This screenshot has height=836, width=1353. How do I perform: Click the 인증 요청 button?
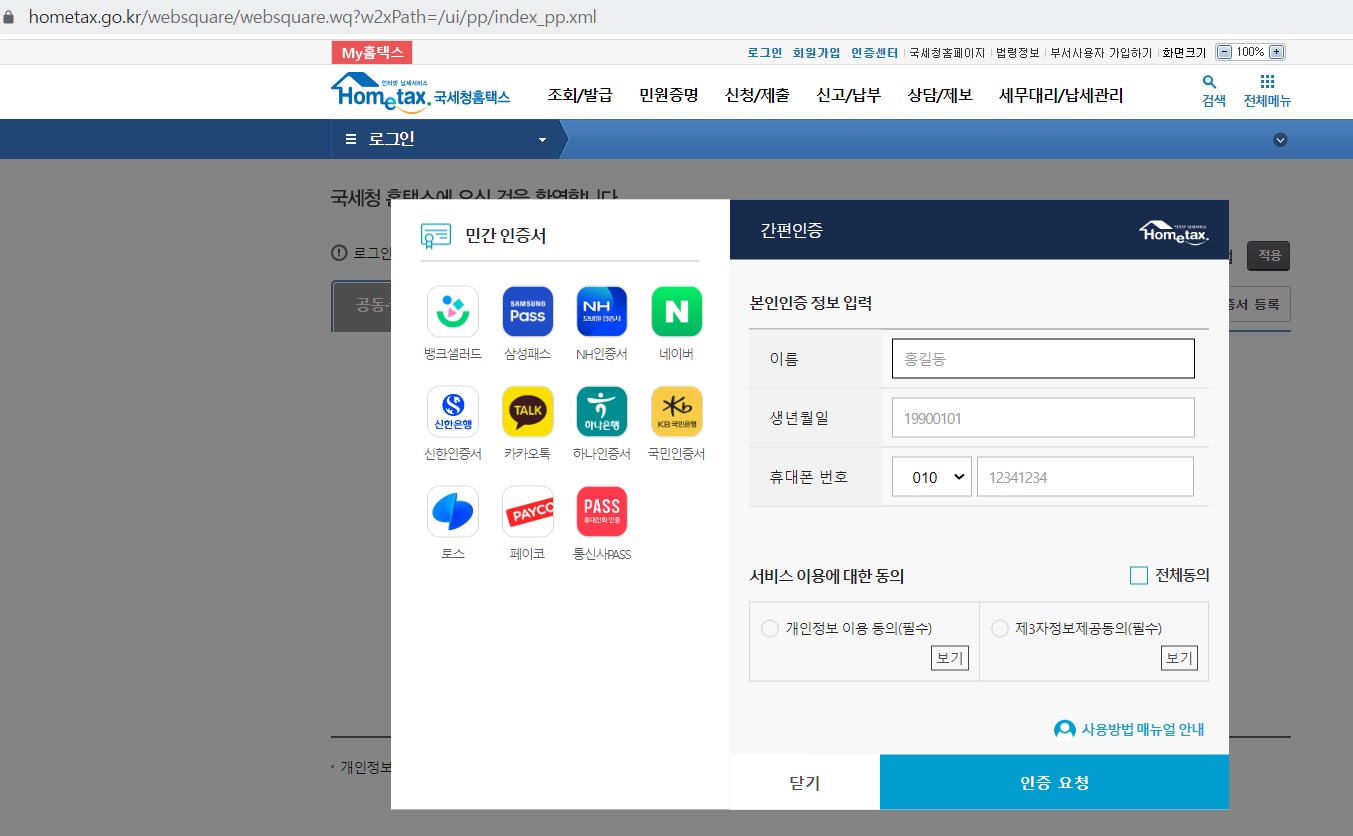[x=1054, y=782]
